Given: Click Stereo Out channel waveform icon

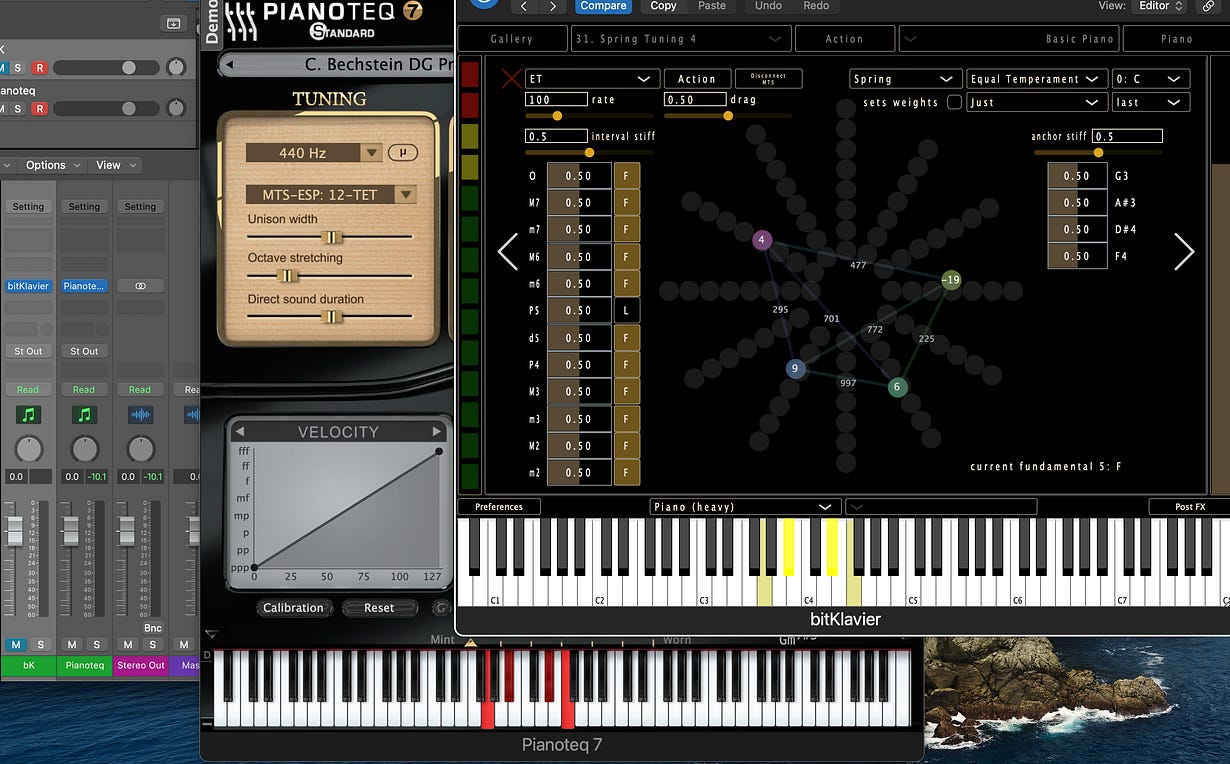Looking at the screenshot, I should pos(140,414).
